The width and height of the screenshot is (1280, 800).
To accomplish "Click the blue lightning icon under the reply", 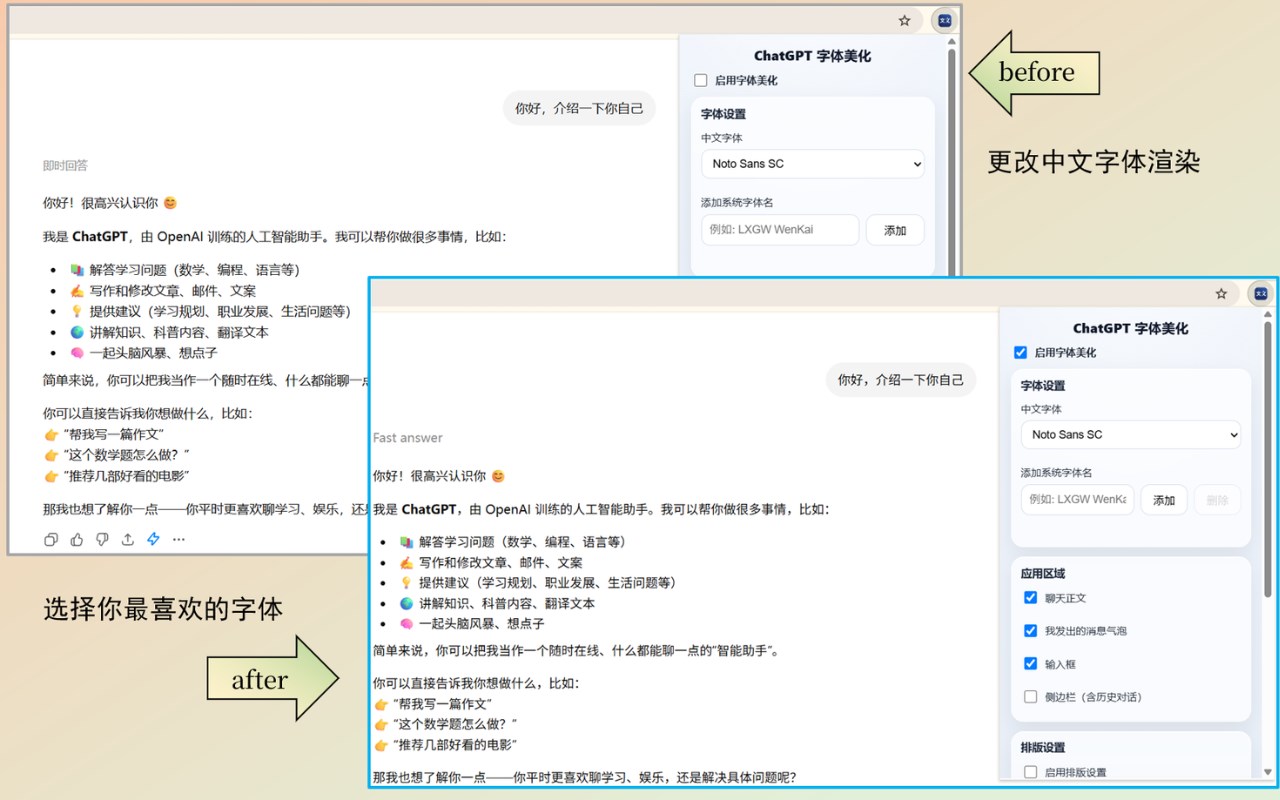I will [x=153, y=540].
